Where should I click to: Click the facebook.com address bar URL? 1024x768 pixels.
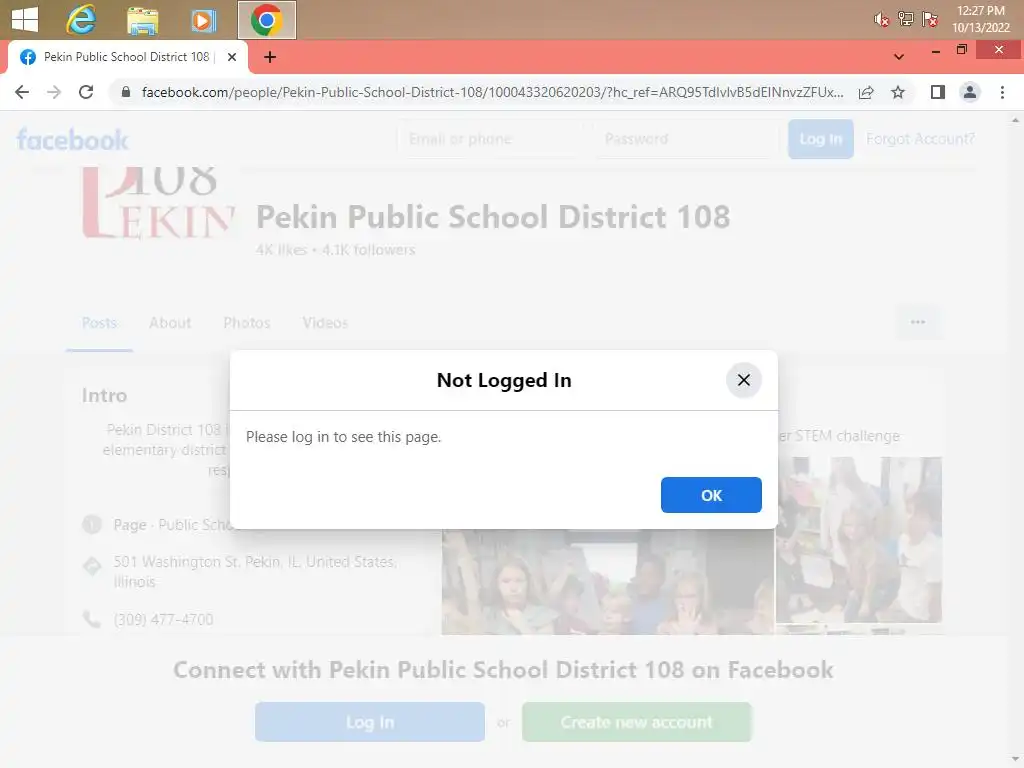pos(492,92)
